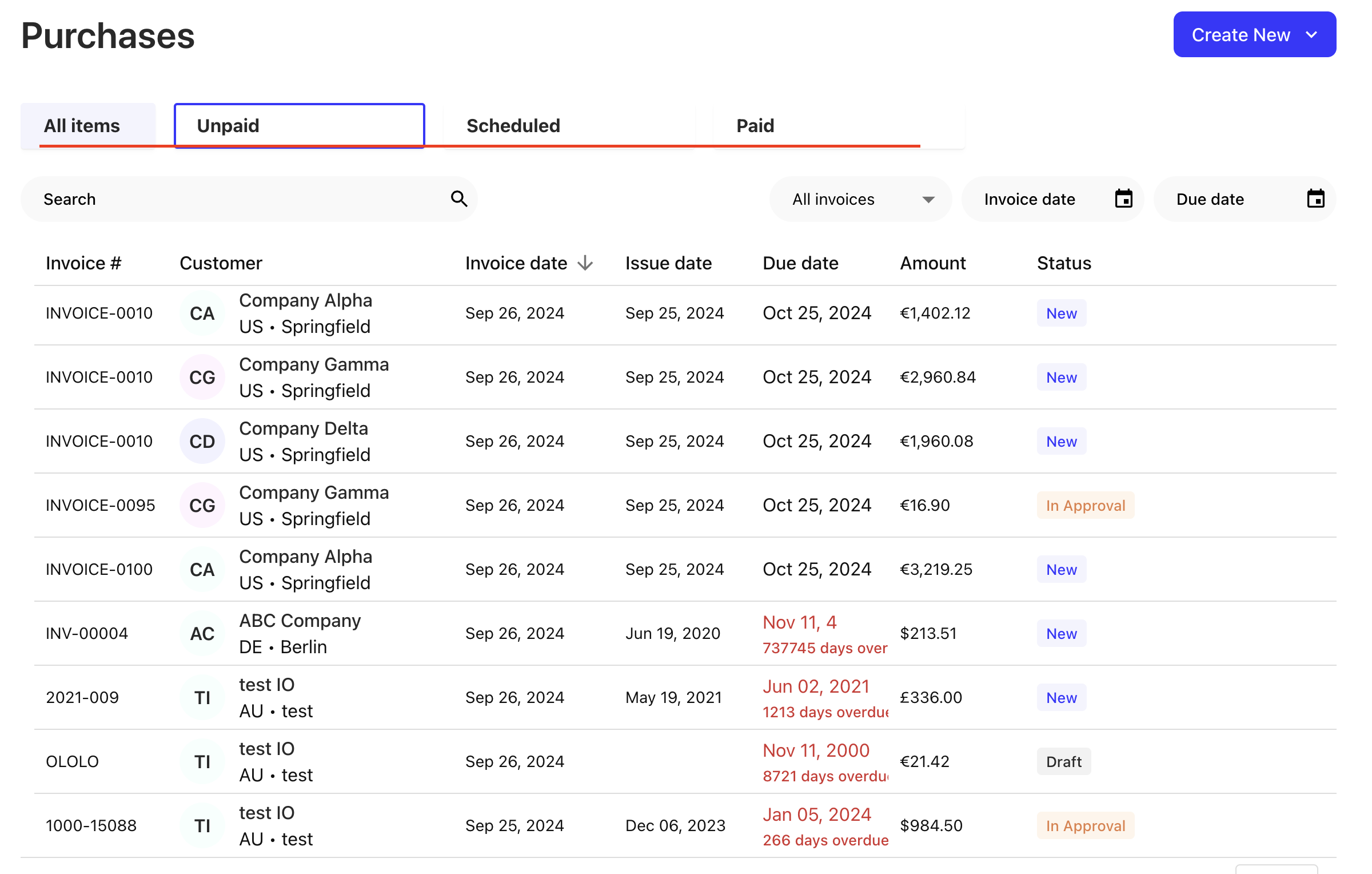Click In Approval badge on INVOICE-0095
1372x874 pixels.
pyautogui.click(x=1085, y=505)
